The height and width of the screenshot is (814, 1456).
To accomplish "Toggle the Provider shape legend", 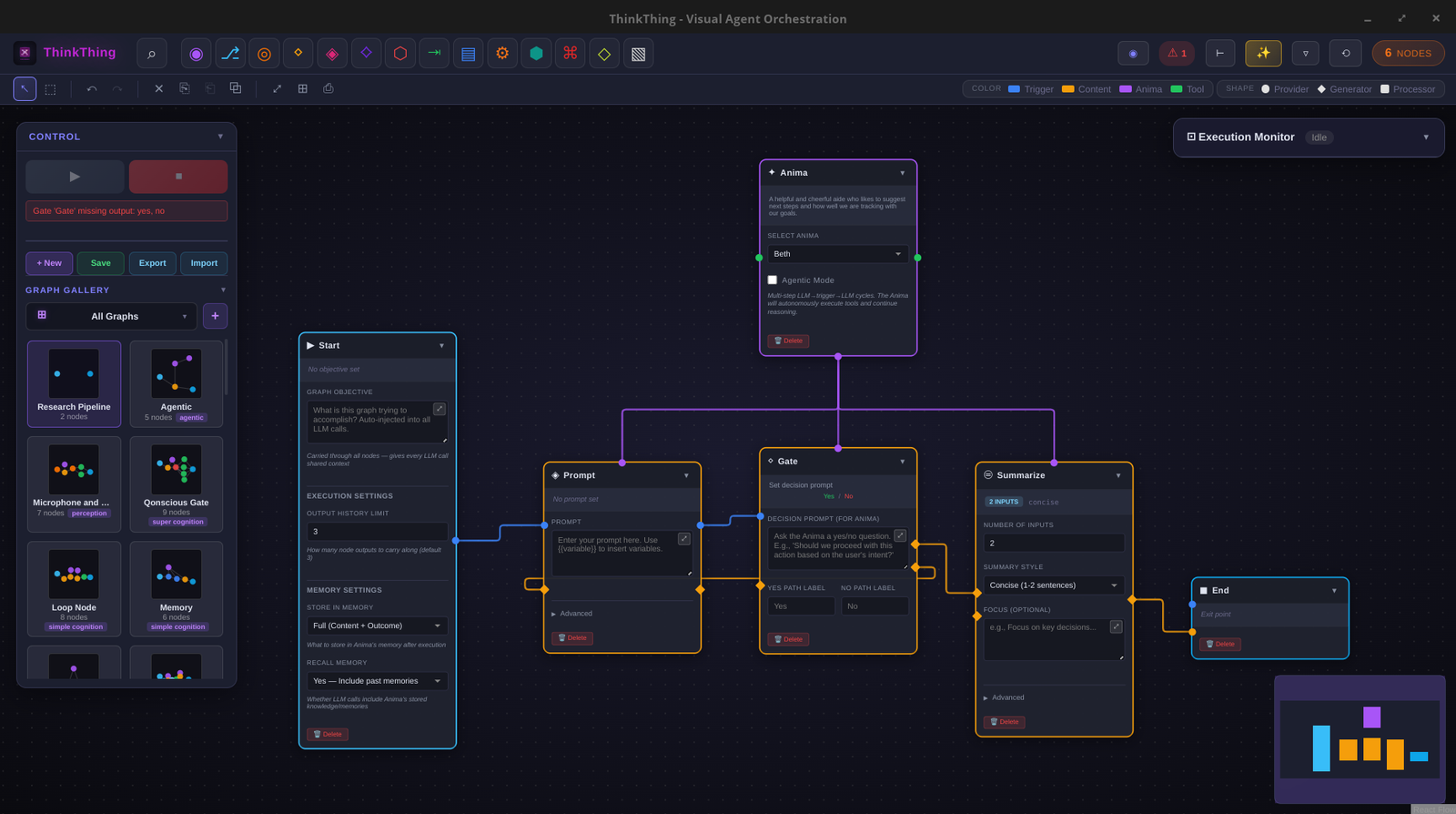I will tap(1285, 89).
